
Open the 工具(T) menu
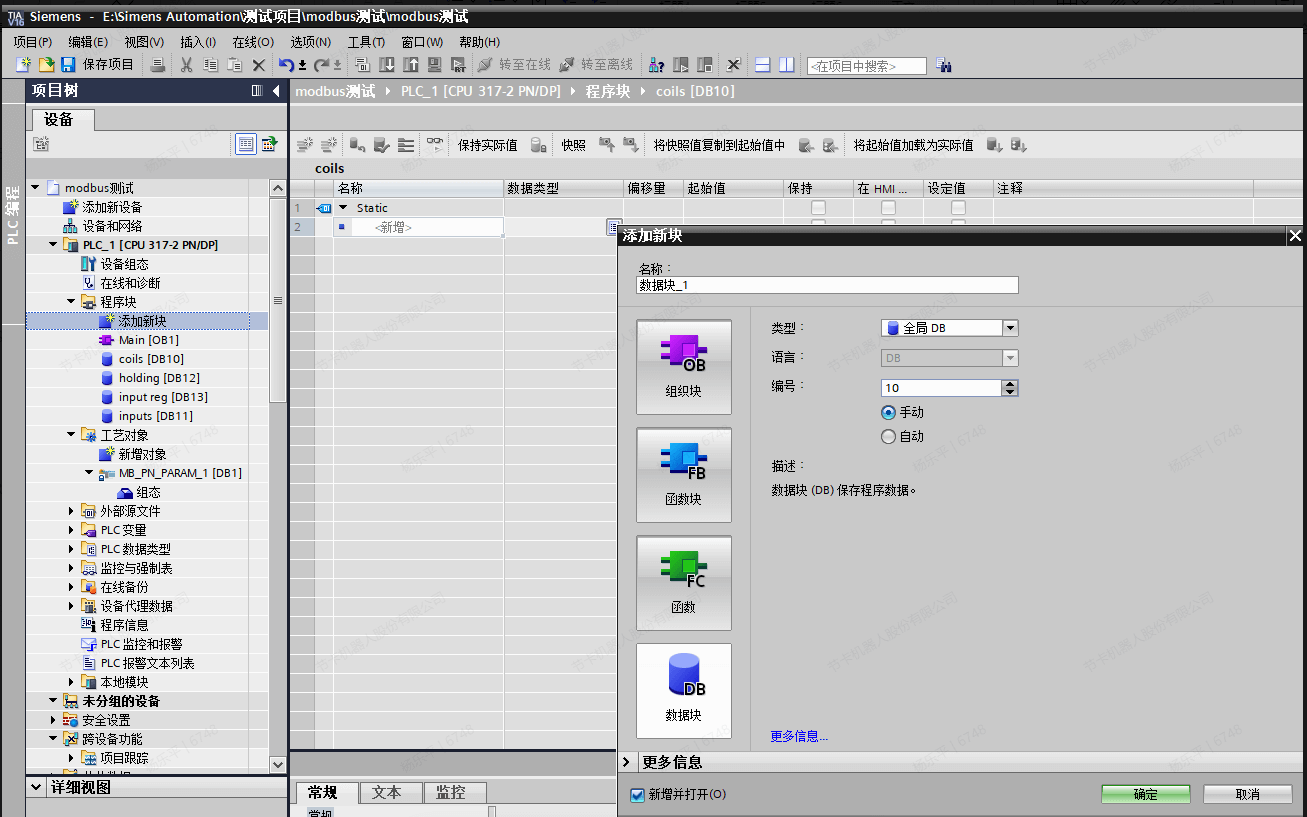tap(366, 42)
